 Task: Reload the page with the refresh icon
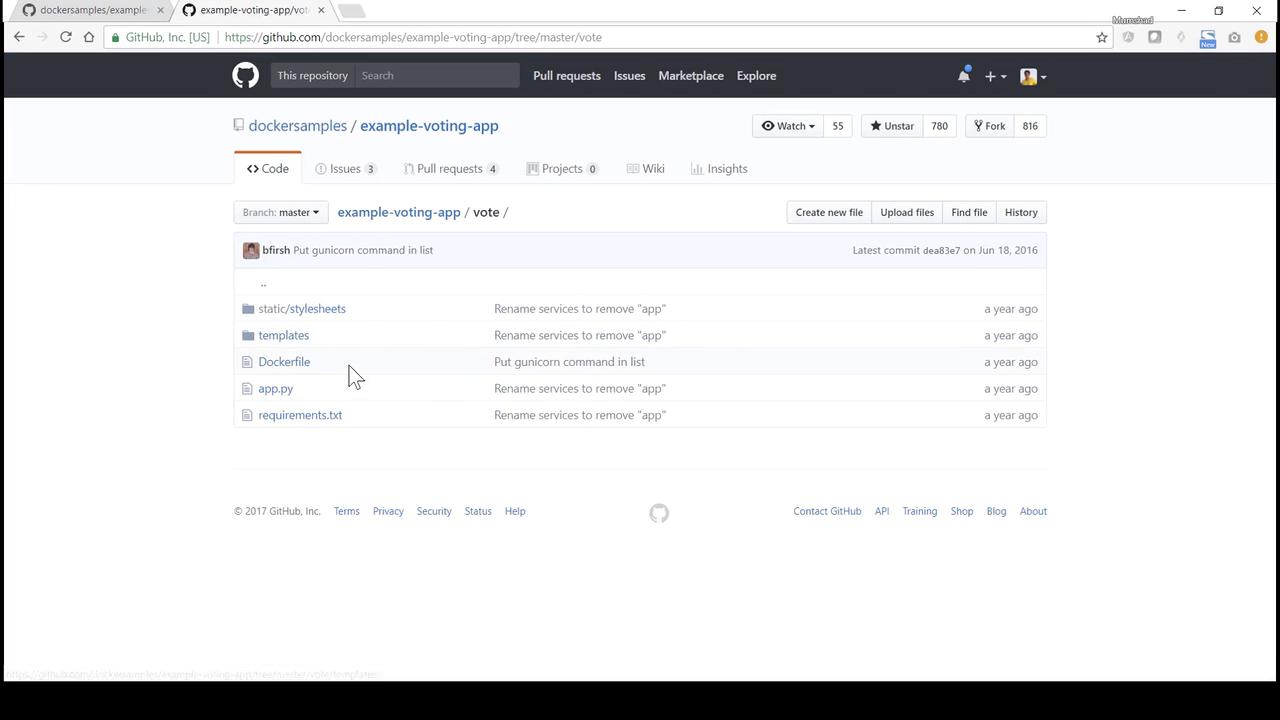(65, 37)
